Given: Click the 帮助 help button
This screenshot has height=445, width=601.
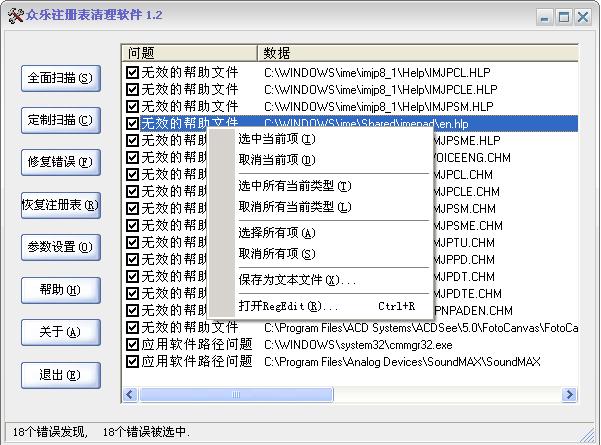Looking at the screenshot, I should [x=60, y=290].
